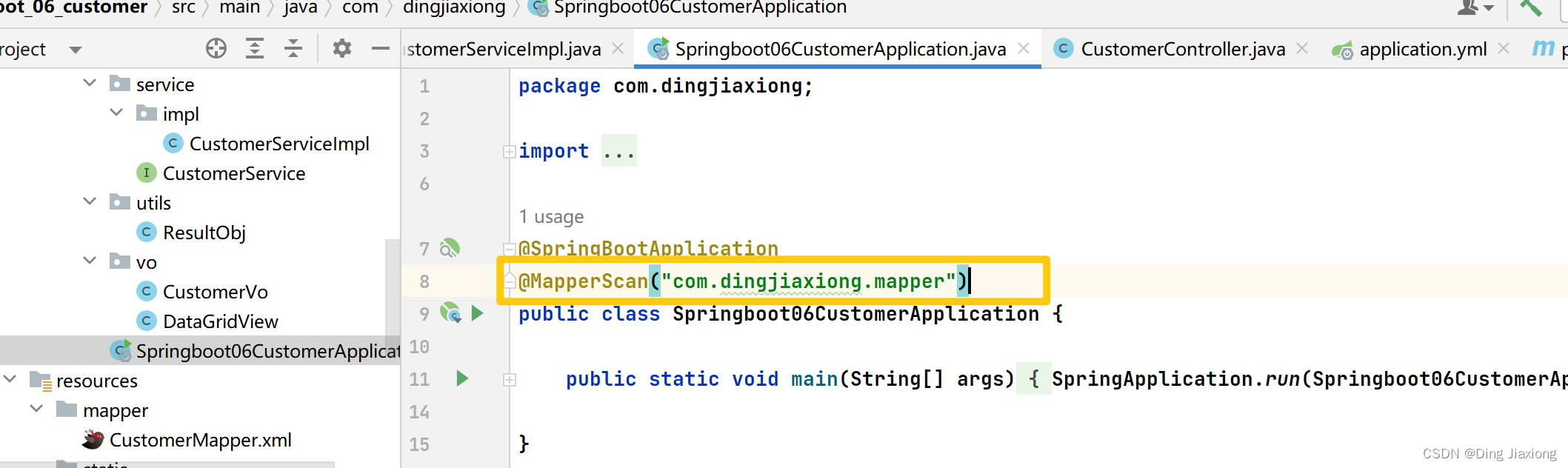Open the Project view dropdown arrow
Image resolution: width=1568 pixels, height=468 pixels.
coord(75,50)
